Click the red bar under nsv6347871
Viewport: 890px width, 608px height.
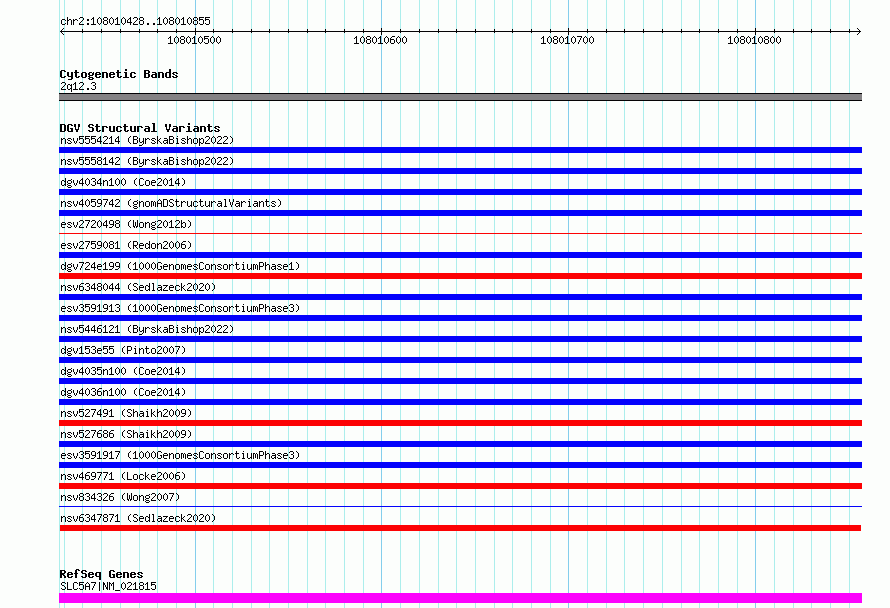click(460, 528)
